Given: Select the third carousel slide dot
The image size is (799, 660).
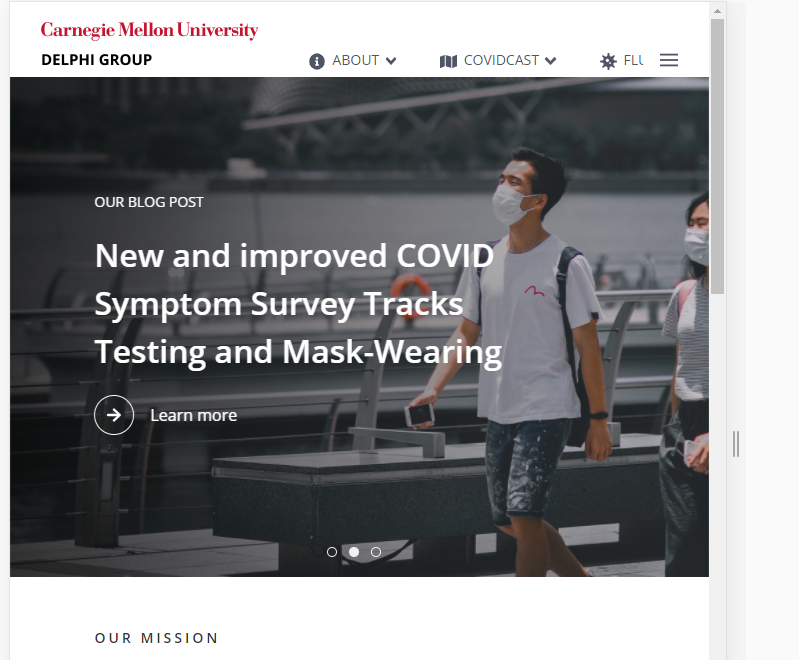Looking at the screenshot, I should [376, 552].
